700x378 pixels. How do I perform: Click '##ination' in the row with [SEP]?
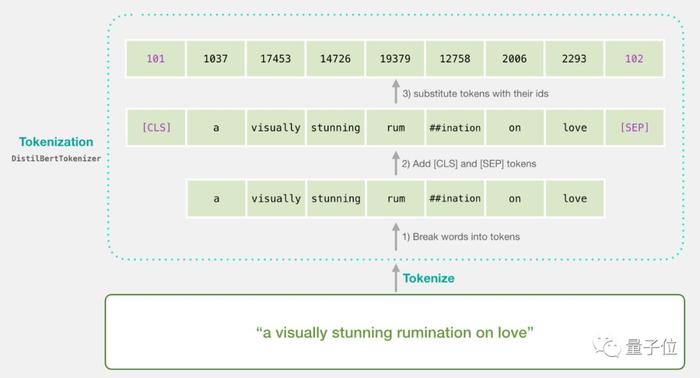tap(455, 128)
